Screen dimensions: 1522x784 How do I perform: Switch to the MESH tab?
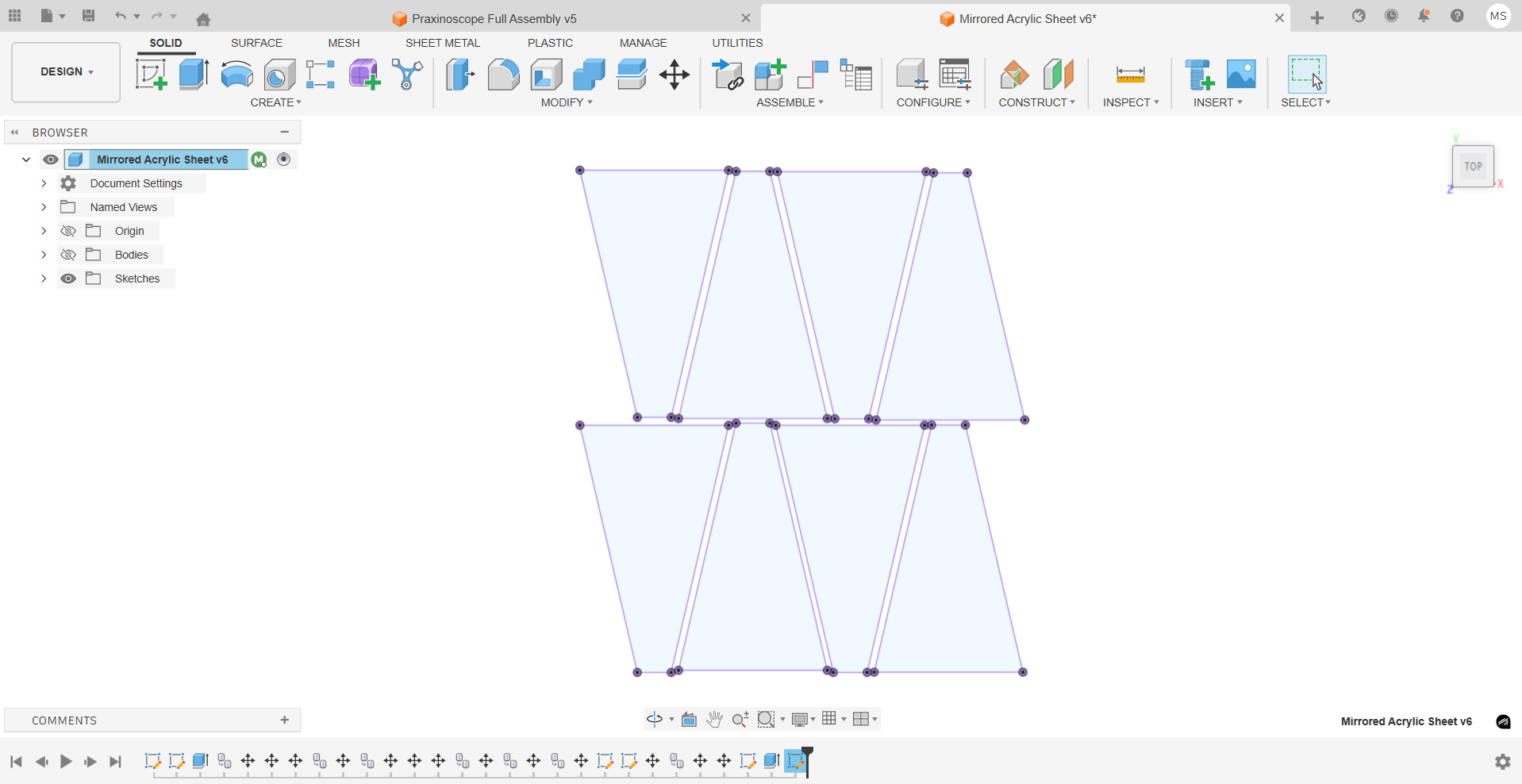tap(344, 43)
